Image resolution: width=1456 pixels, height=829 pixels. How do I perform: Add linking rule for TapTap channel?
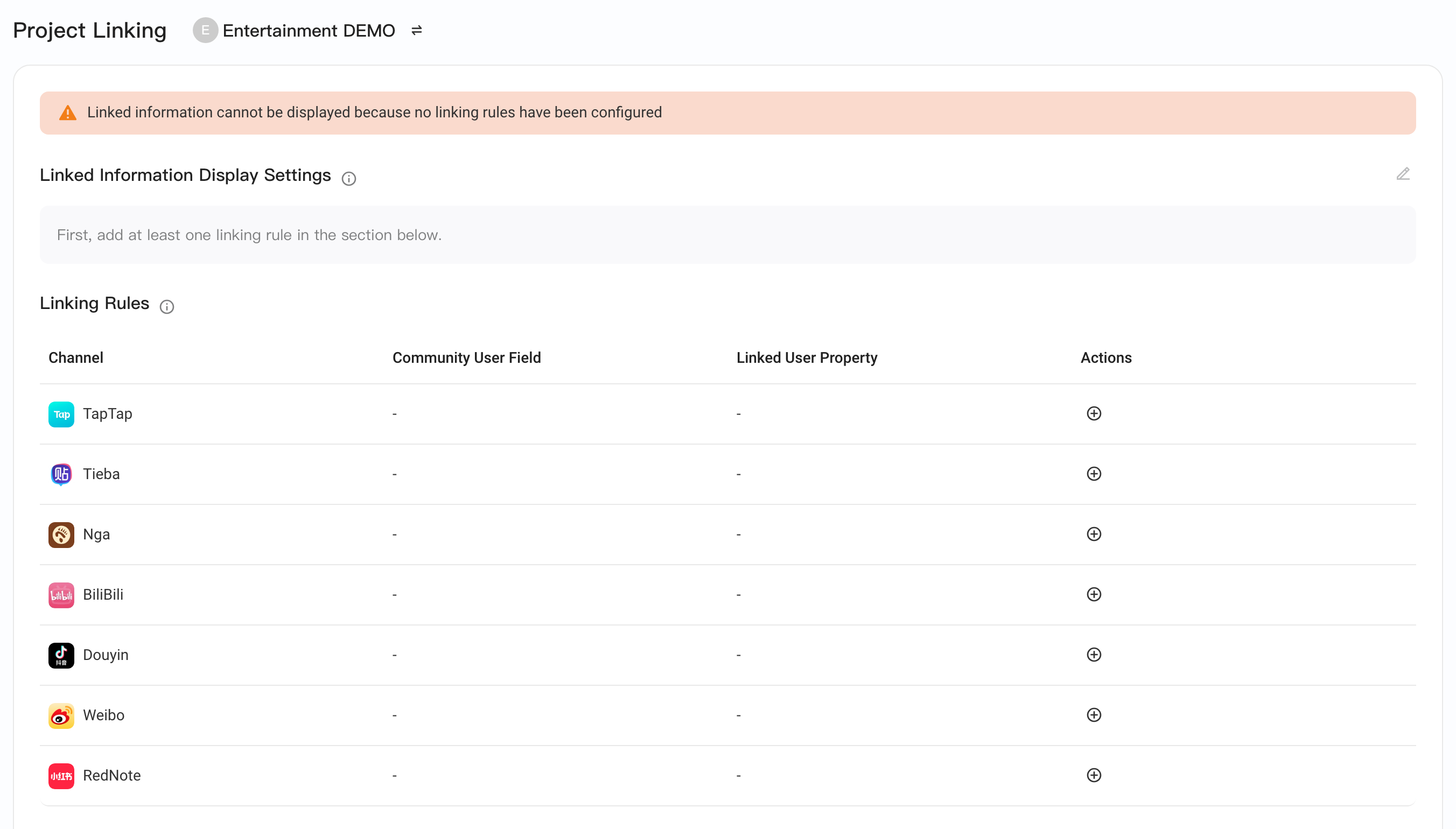(1093, 413)
